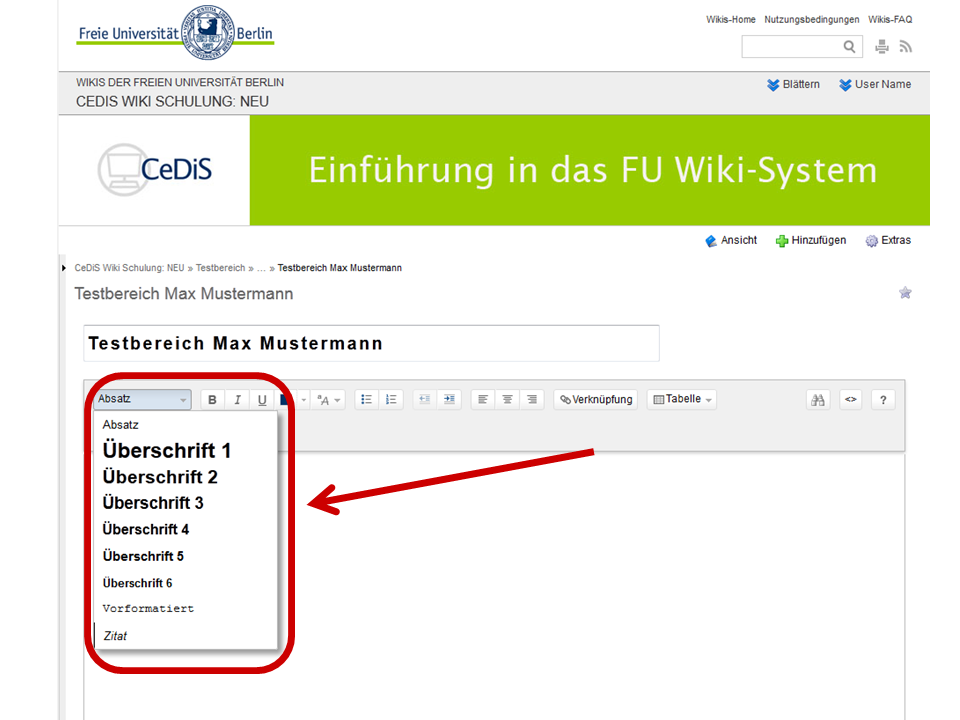Go to CeDiS Wiki Schulung: NEU breadcrumb
This screenshot has width=960, height=720.
tap(129, 268)
